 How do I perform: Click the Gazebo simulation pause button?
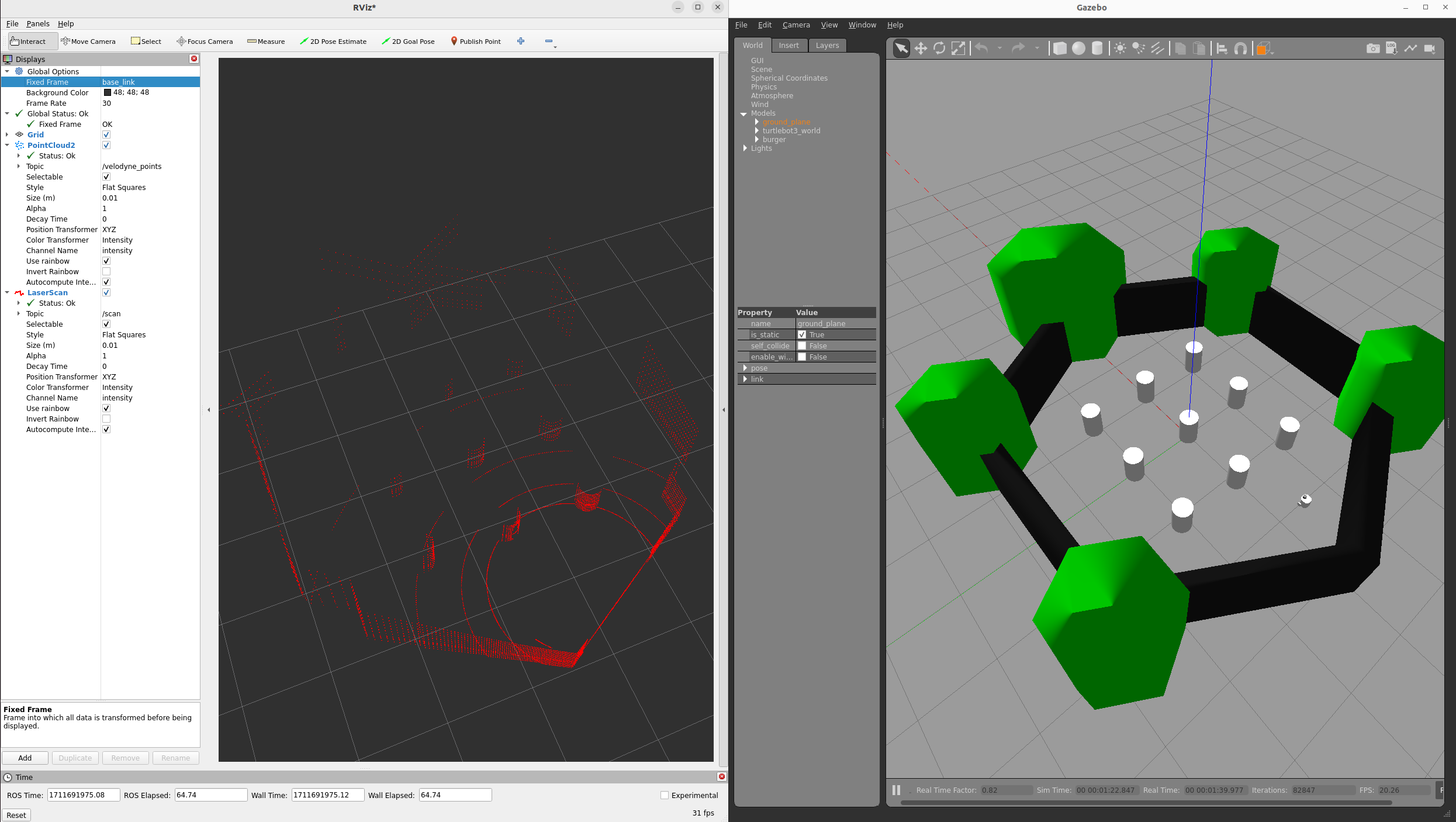(896, 790)
